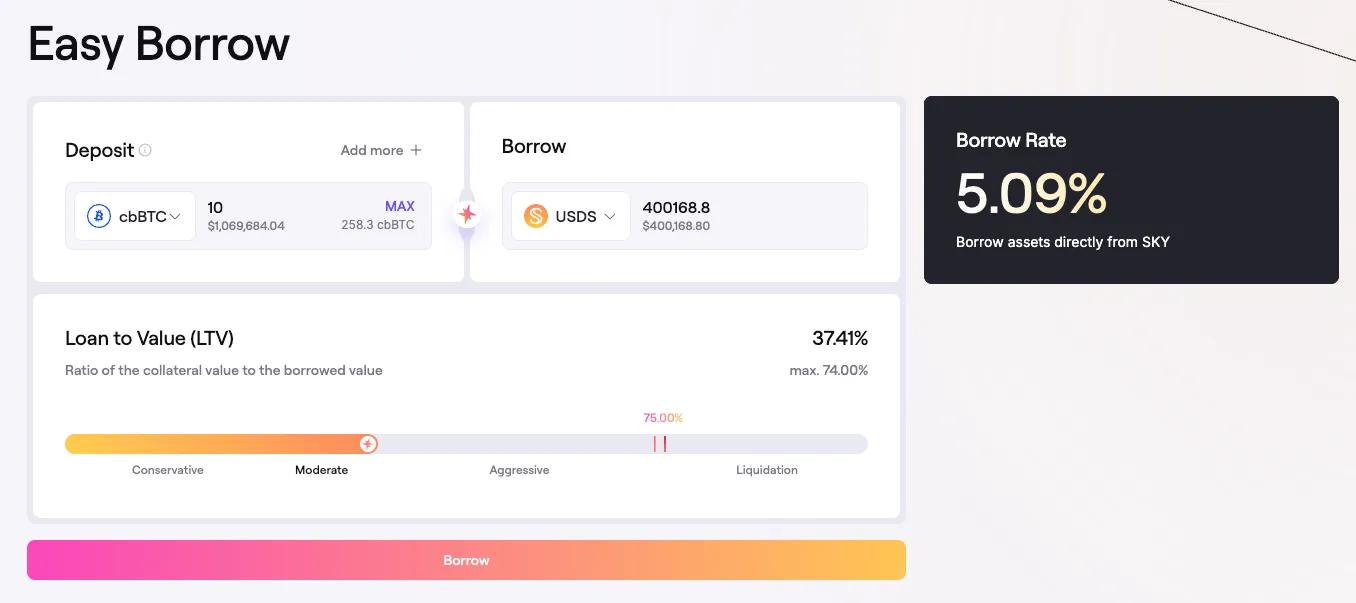Select the Moderate LTV level
Image resolution: width=1356 pixels, height=603 pixels.
tap(322, 470)
